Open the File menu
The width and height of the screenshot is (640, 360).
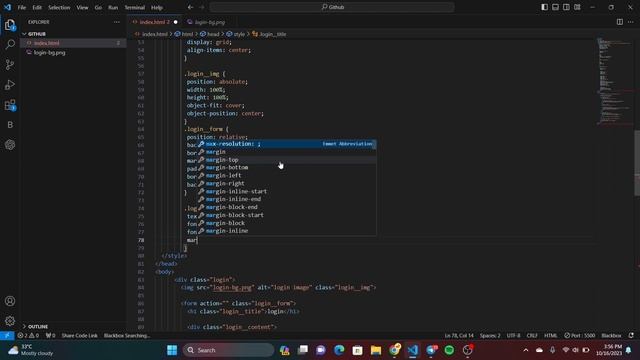(22, 7)
